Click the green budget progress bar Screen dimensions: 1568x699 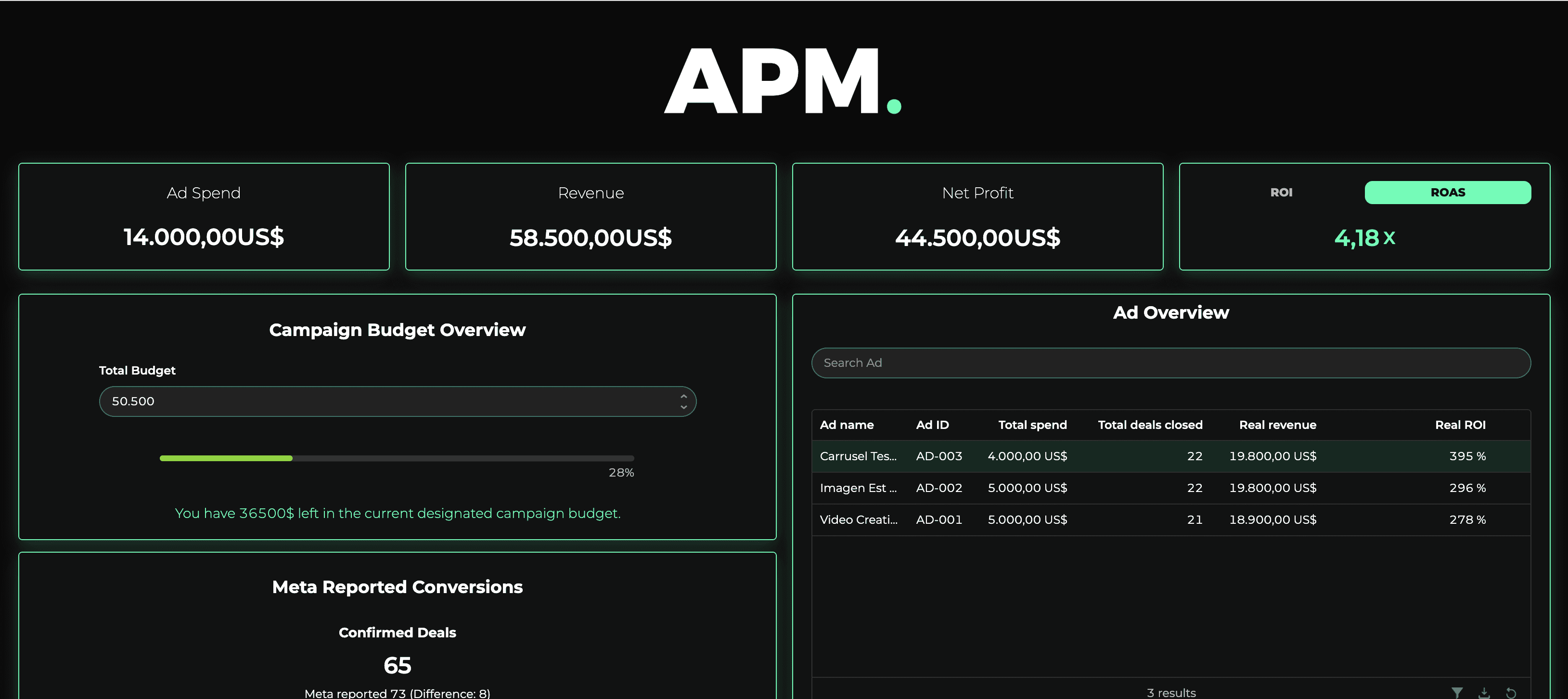click(x=226, y=458)
